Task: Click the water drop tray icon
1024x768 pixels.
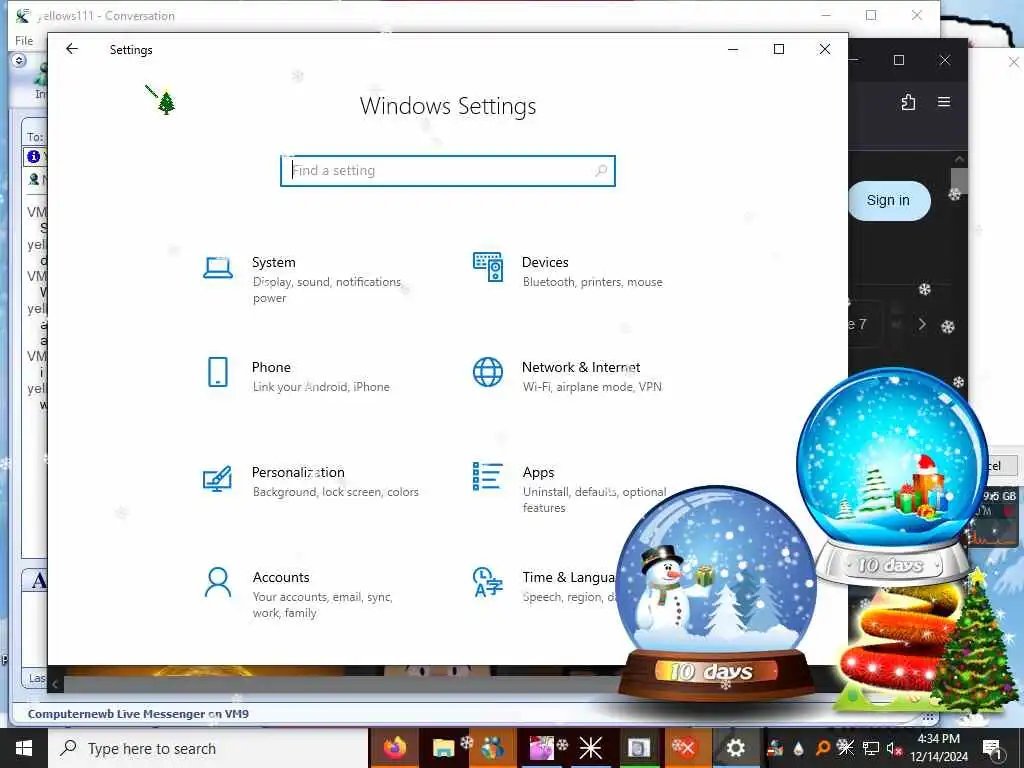Action: tap(799, 748)
